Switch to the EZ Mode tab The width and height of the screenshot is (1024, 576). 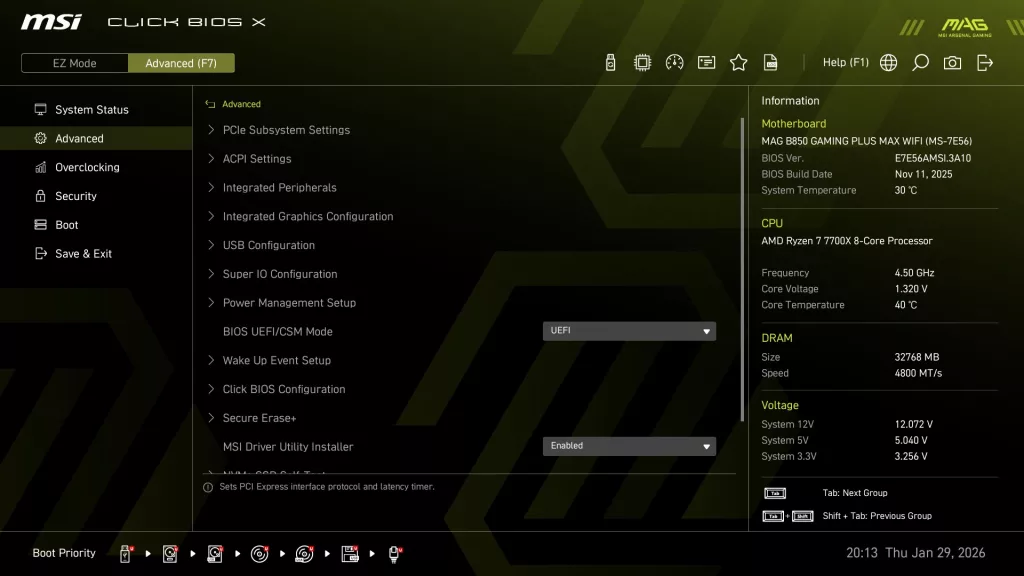point(73,62)
